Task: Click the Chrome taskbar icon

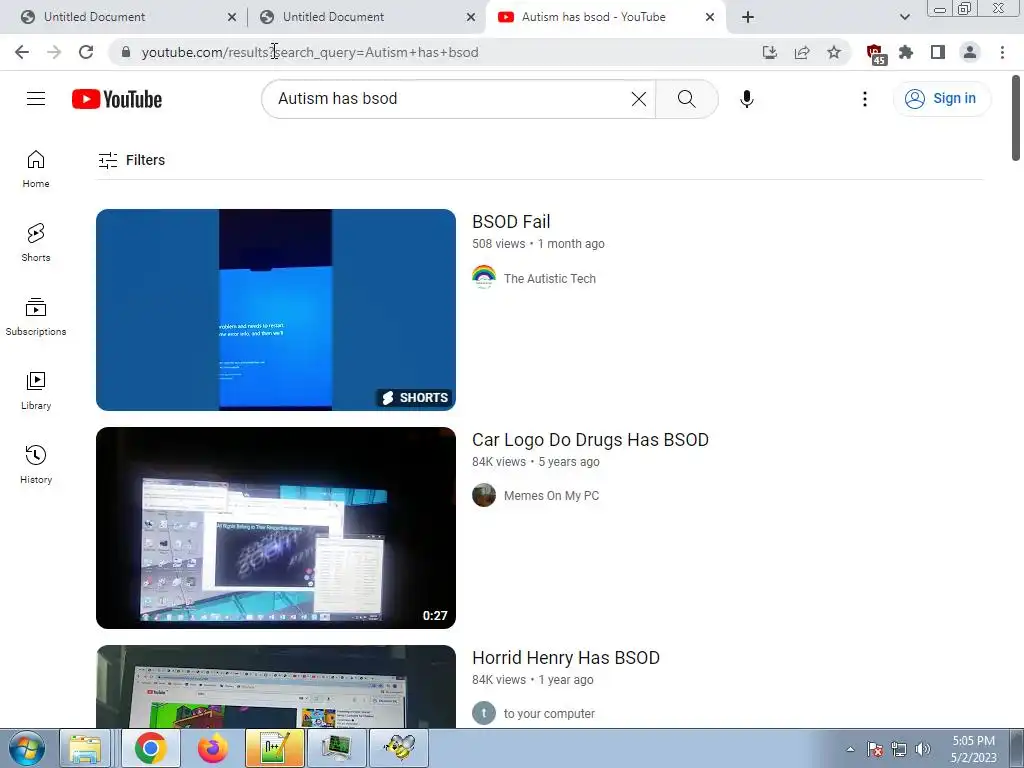Action: tap(151, 748)
